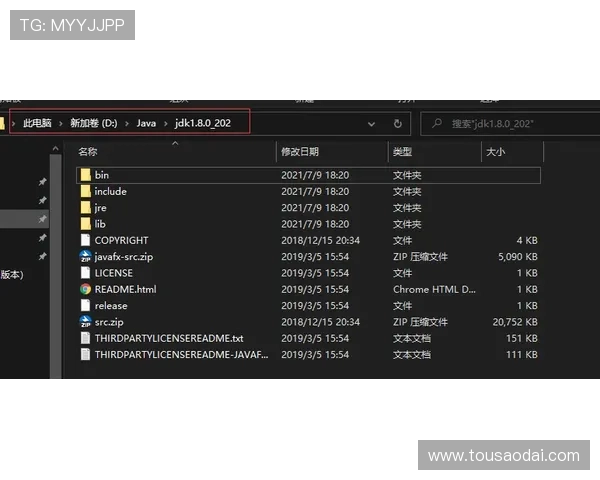Click the Chrome icon for README.html
The image size is (600, 480).
tap(86, 289)
